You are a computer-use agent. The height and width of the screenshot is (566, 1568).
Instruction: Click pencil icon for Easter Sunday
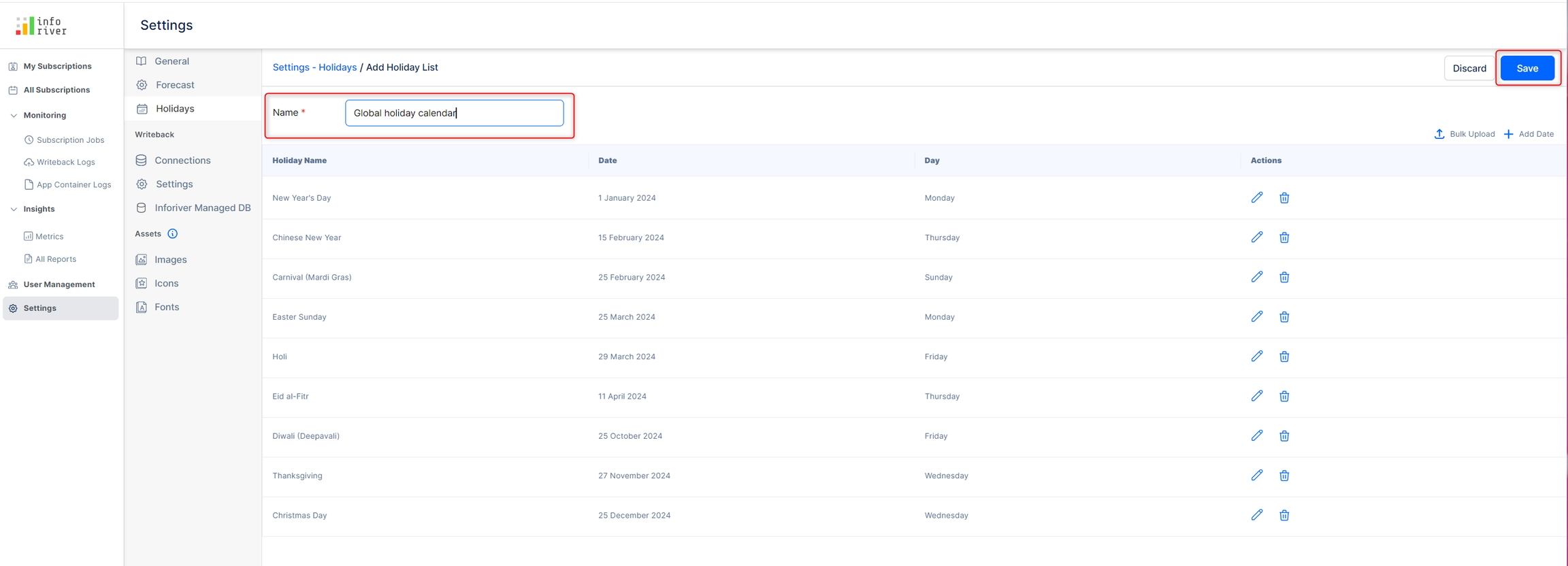(x=1256, y=316)
